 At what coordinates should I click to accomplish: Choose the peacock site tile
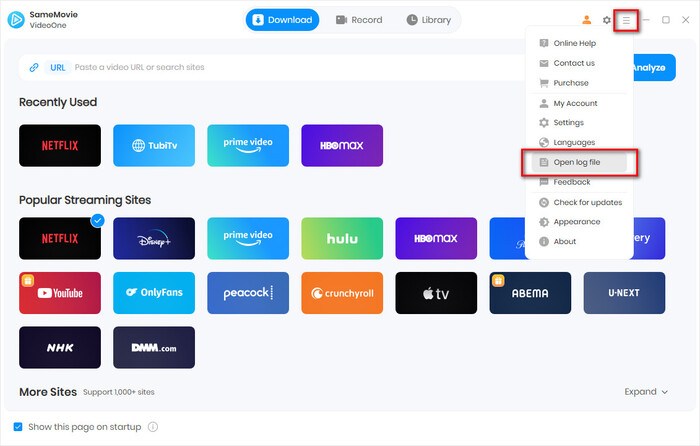(x=248, y=293)
